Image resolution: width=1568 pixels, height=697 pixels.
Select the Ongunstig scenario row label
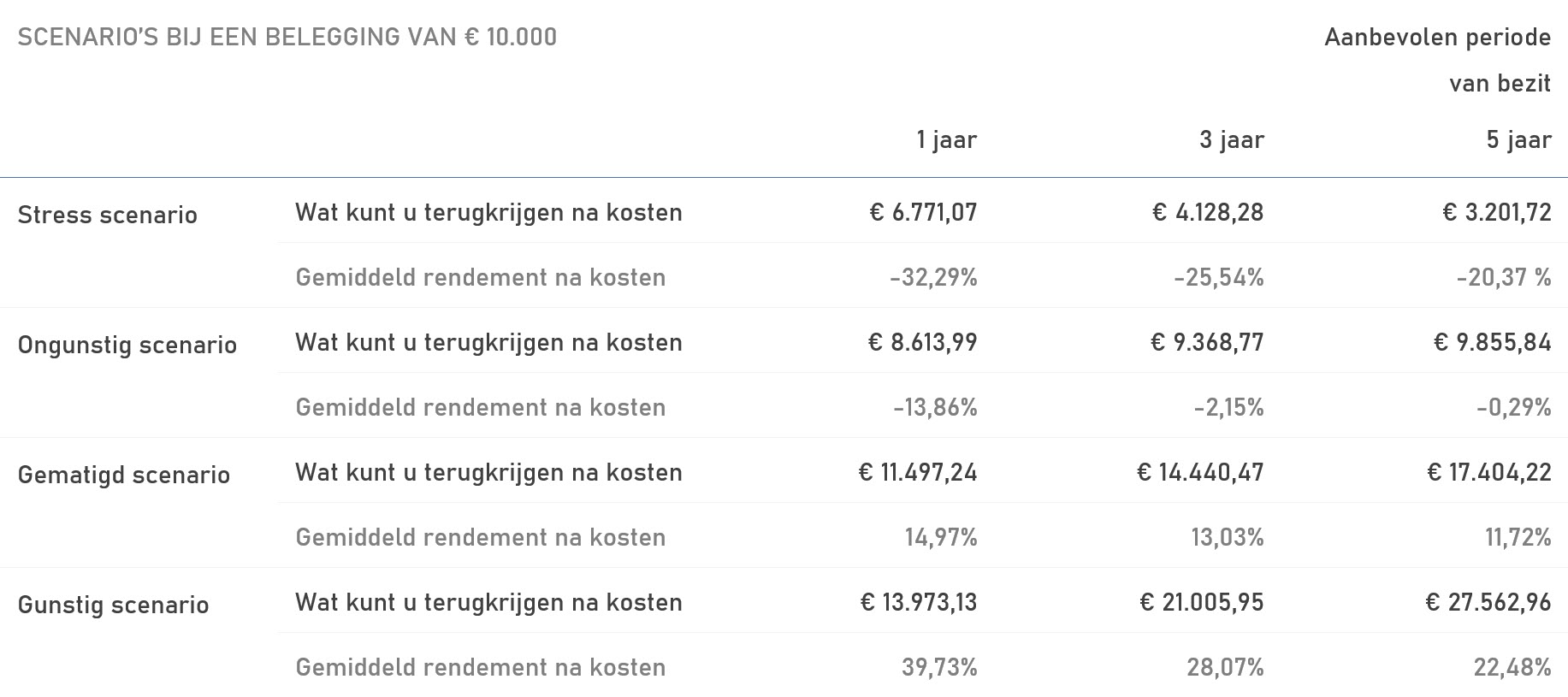click(x=127, y=345)
